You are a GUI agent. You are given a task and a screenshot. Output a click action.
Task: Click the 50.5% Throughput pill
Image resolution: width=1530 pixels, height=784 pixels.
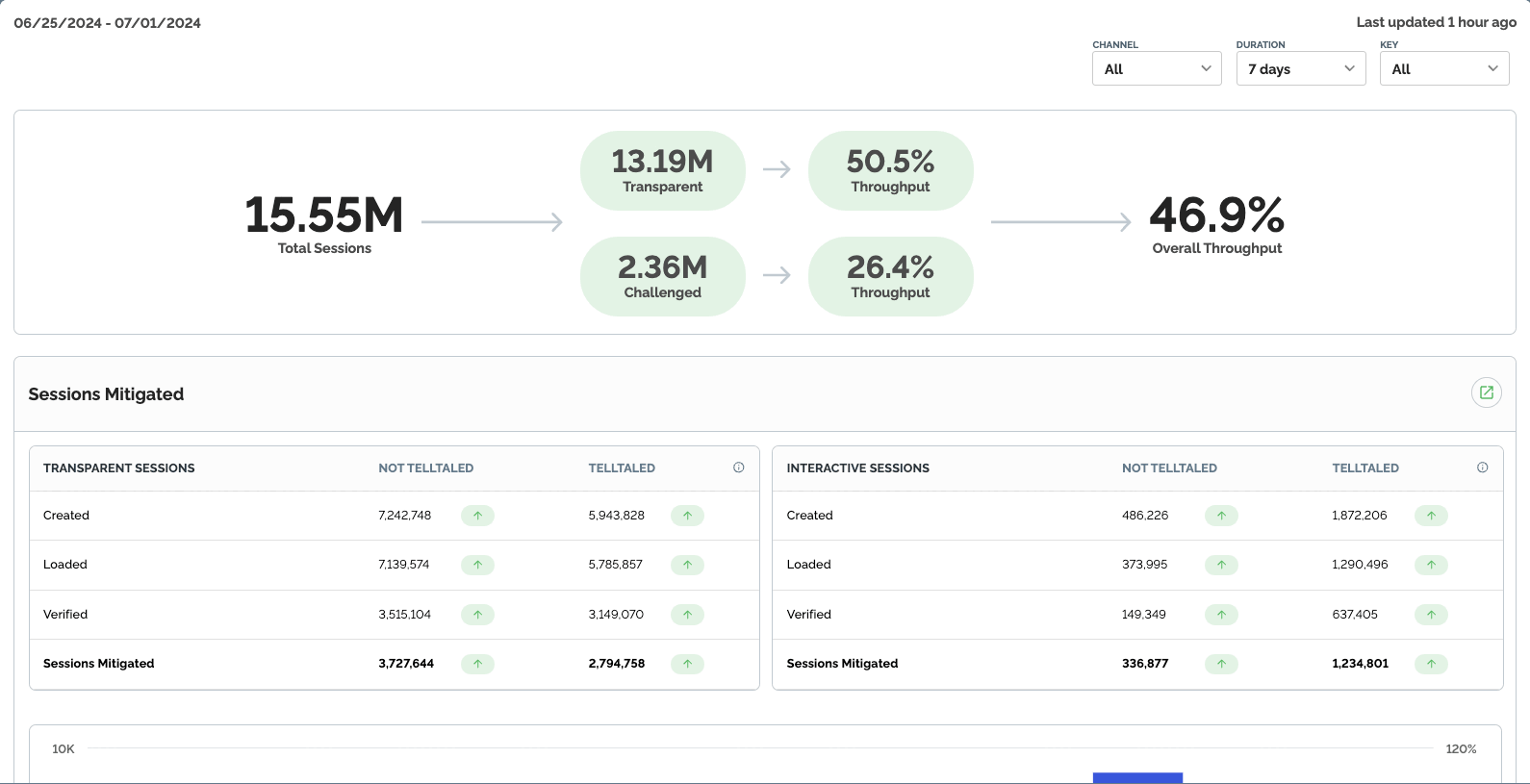(891, 170)
